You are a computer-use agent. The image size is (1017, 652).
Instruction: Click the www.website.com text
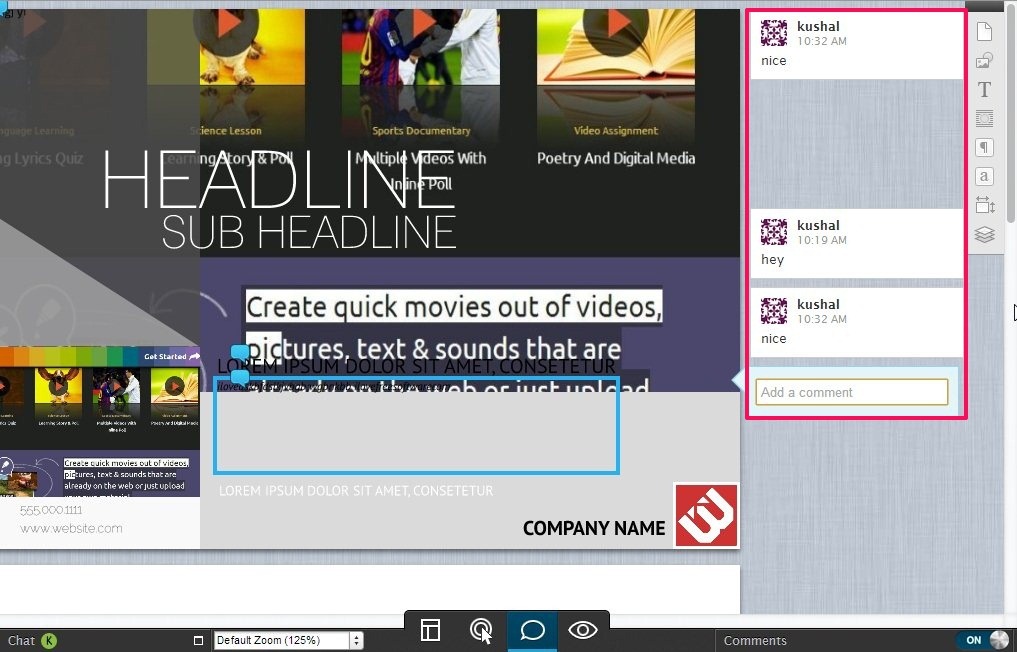(x=71, y=529)
